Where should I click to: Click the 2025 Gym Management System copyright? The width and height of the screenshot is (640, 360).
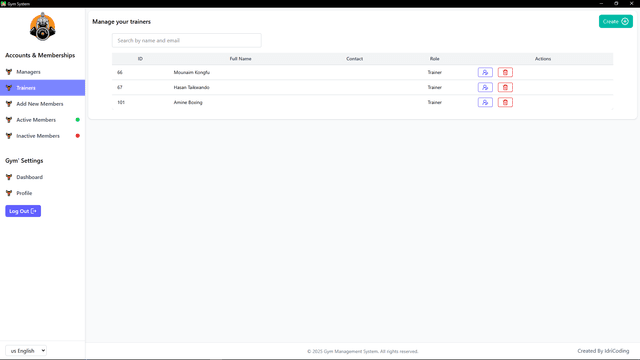[x=362, y=351]
